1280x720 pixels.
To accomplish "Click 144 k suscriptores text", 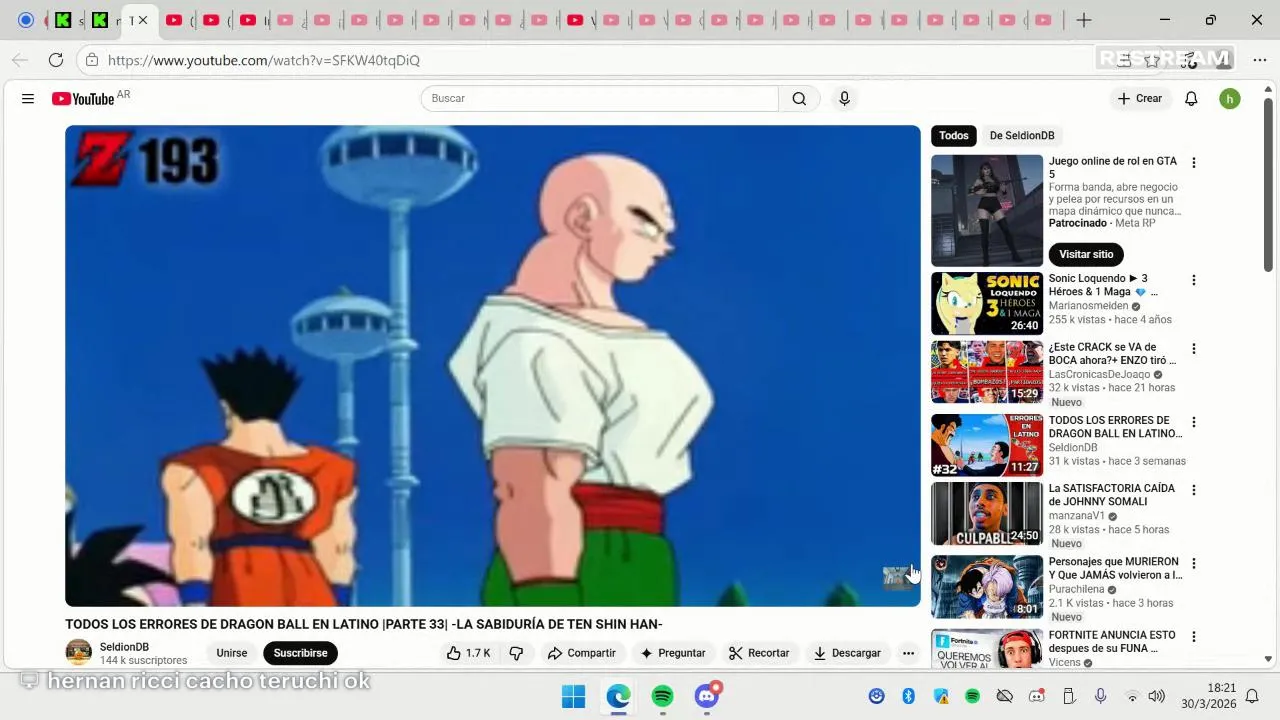I will [x=143, y=661].
